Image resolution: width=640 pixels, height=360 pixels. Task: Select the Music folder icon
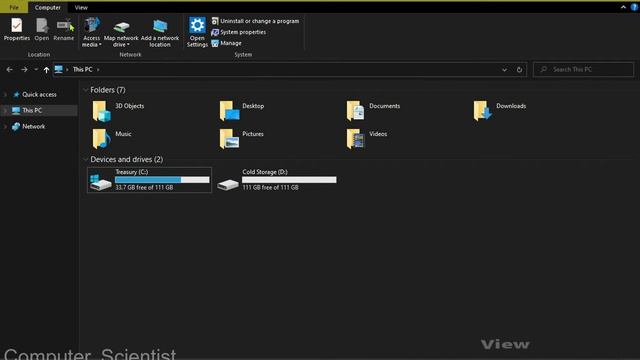pos(101,139)
